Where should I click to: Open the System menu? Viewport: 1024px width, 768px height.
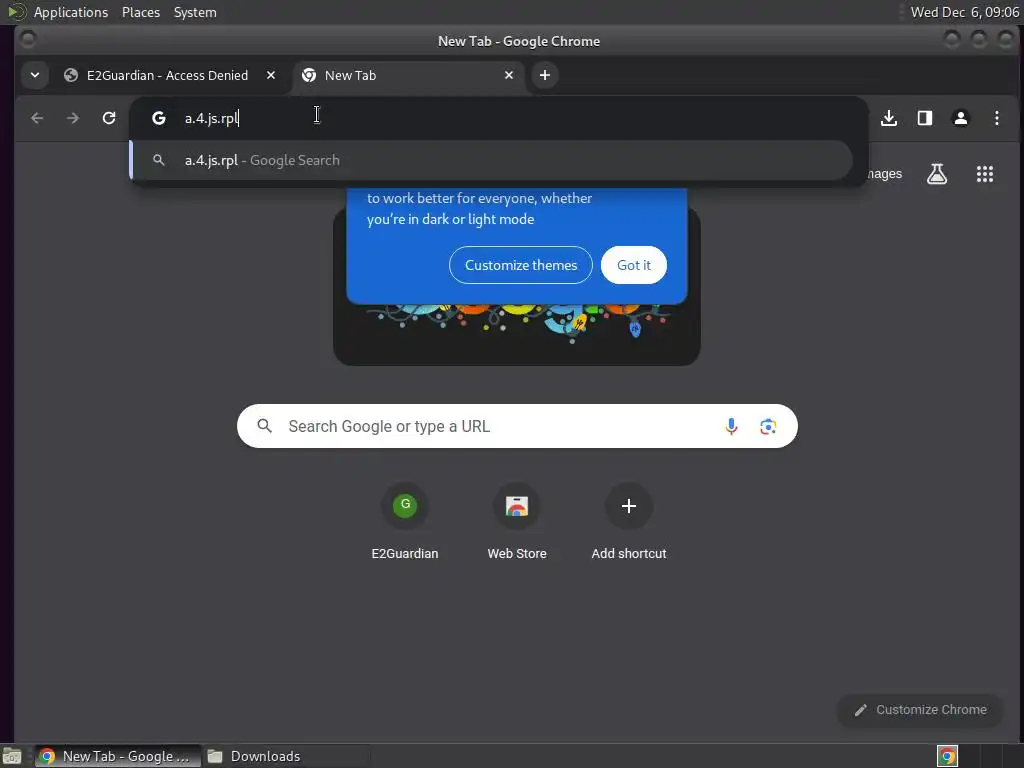pos(195,12)
